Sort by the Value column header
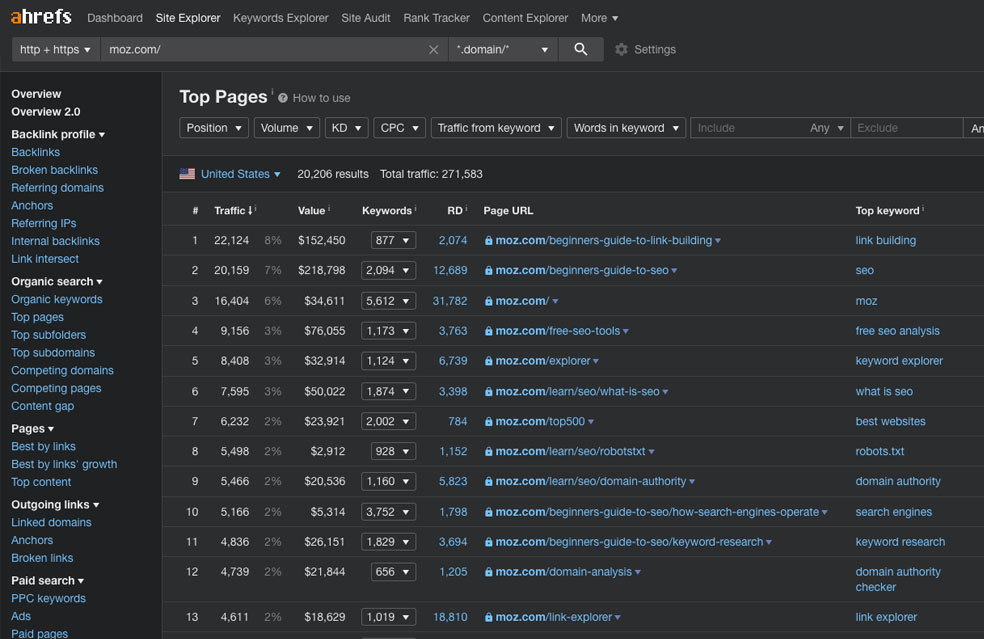Screen dimensions: 984x639 click(311, 211)
